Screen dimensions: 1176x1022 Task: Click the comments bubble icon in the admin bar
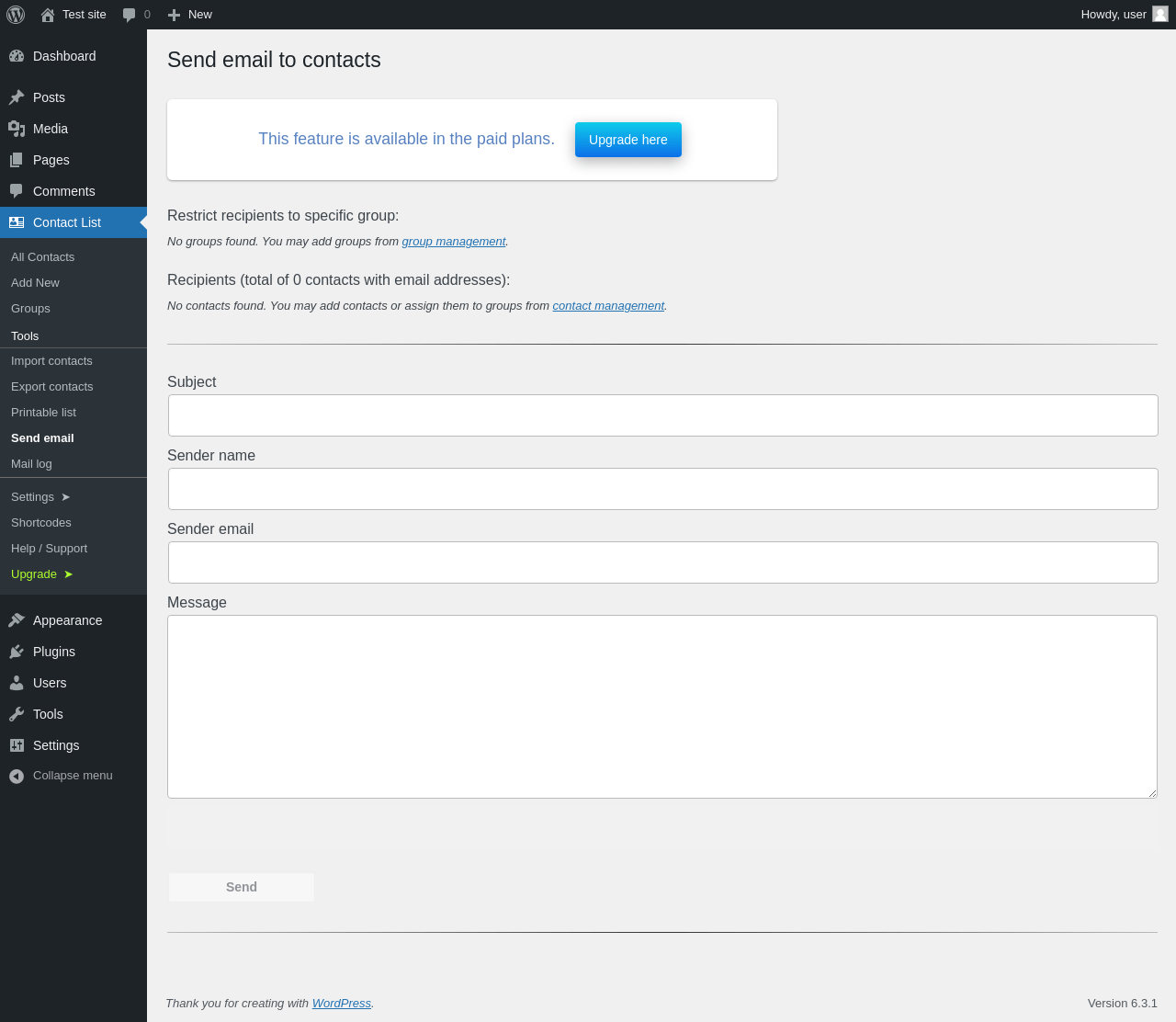click(129, 15)
